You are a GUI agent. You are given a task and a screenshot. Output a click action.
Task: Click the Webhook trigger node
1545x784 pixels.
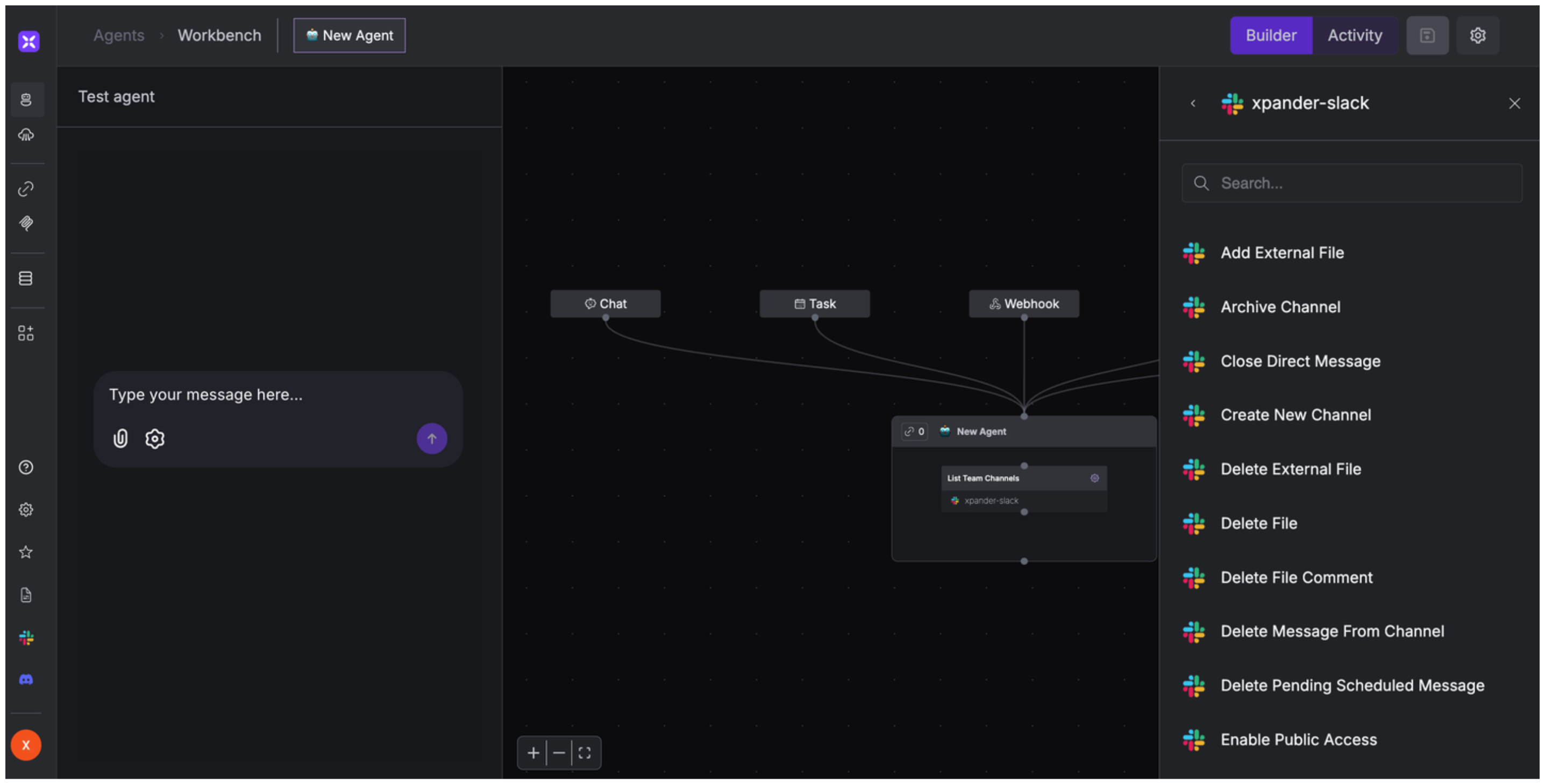point(1023,303)
